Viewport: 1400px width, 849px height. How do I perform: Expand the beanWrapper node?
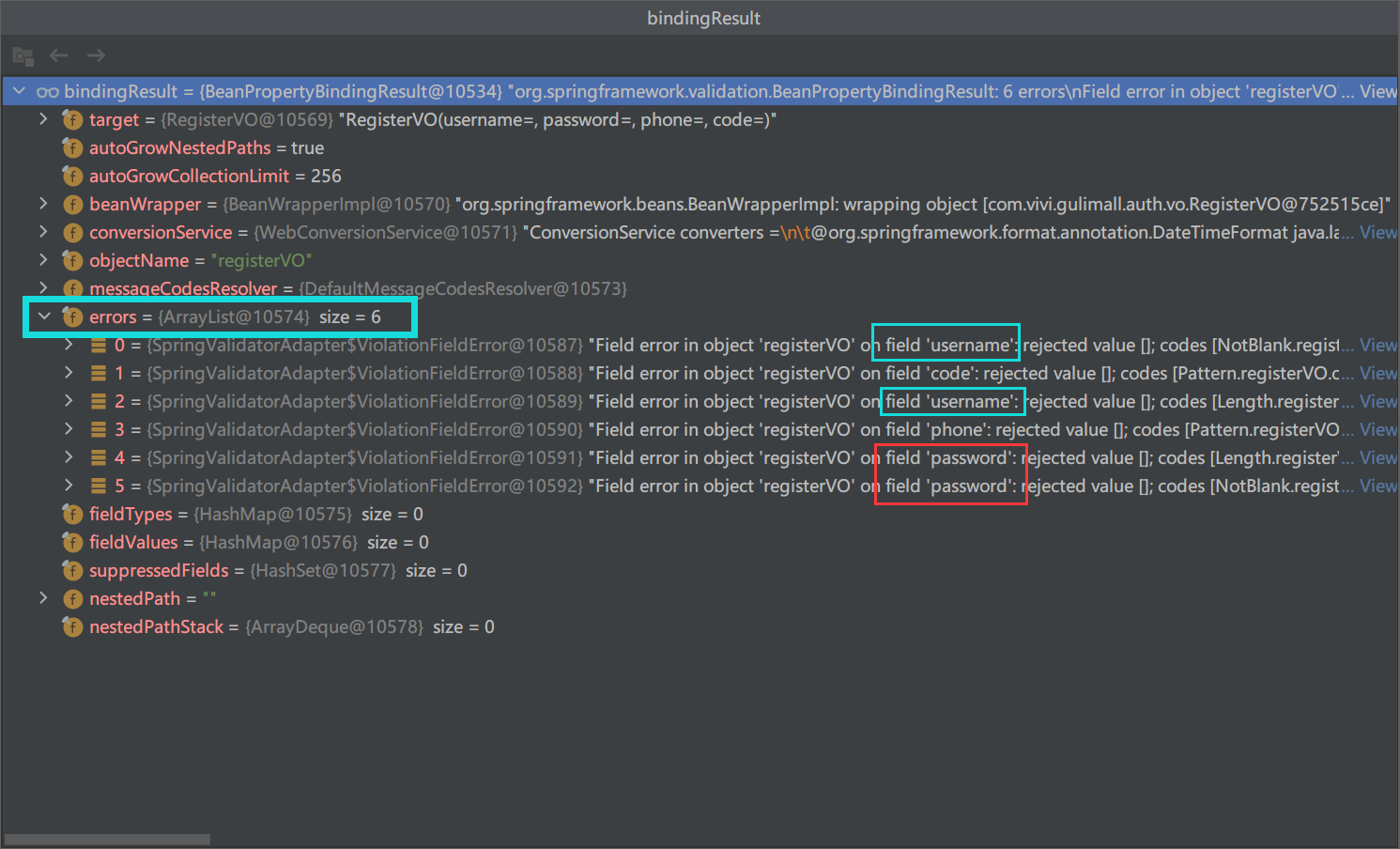coord(43,204)
